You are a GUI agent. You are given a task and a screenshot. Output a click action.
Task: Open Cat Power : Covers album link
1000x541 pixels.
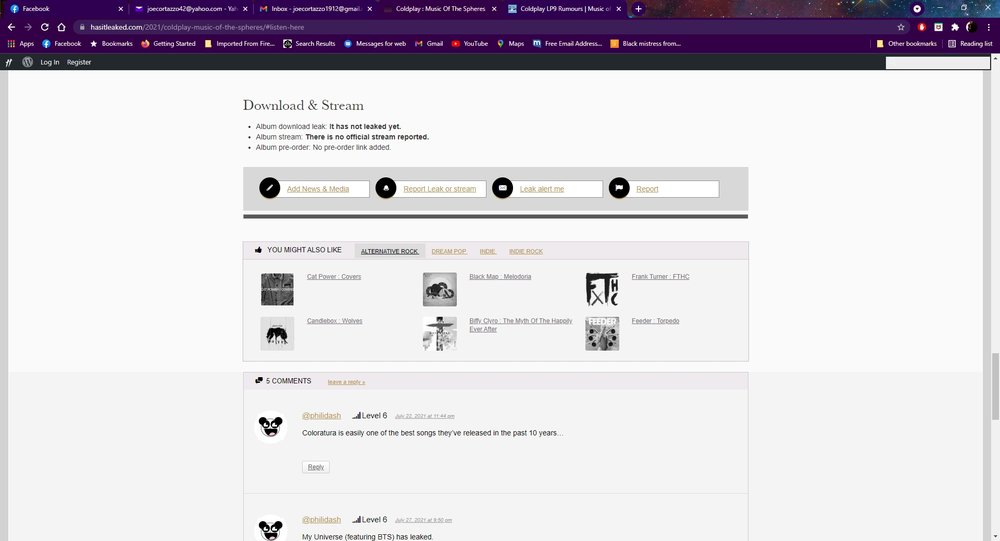point(334,277)
